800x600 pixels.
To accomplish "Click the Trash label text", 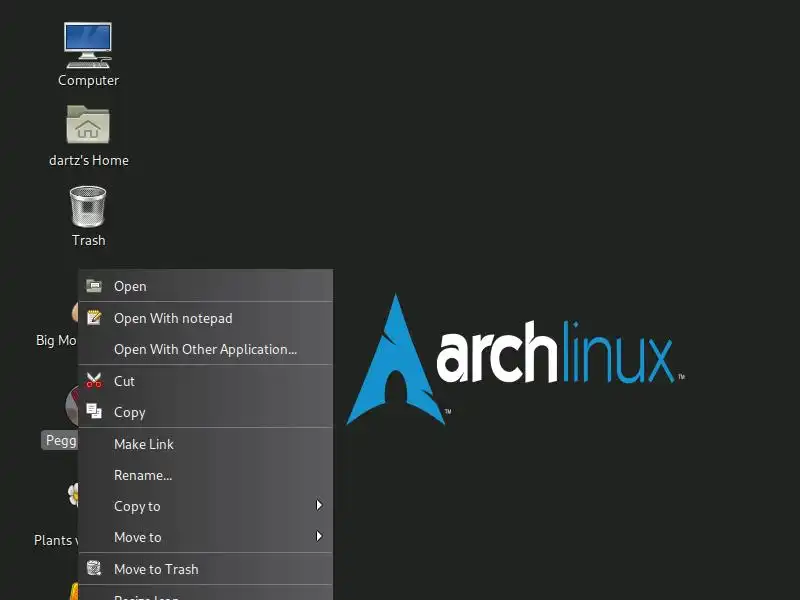I will pyautogui.click(x=89, y=240).
